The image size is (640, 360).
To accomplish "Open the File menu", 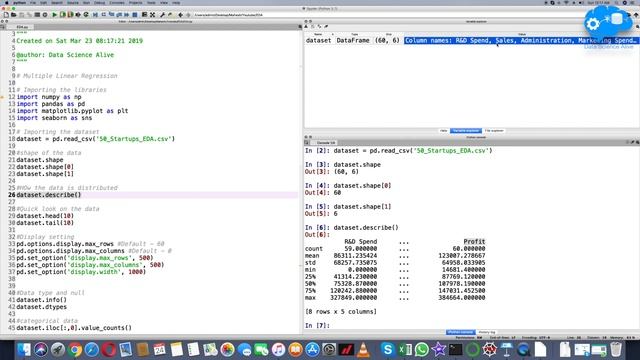I will [x=33, y=3].
